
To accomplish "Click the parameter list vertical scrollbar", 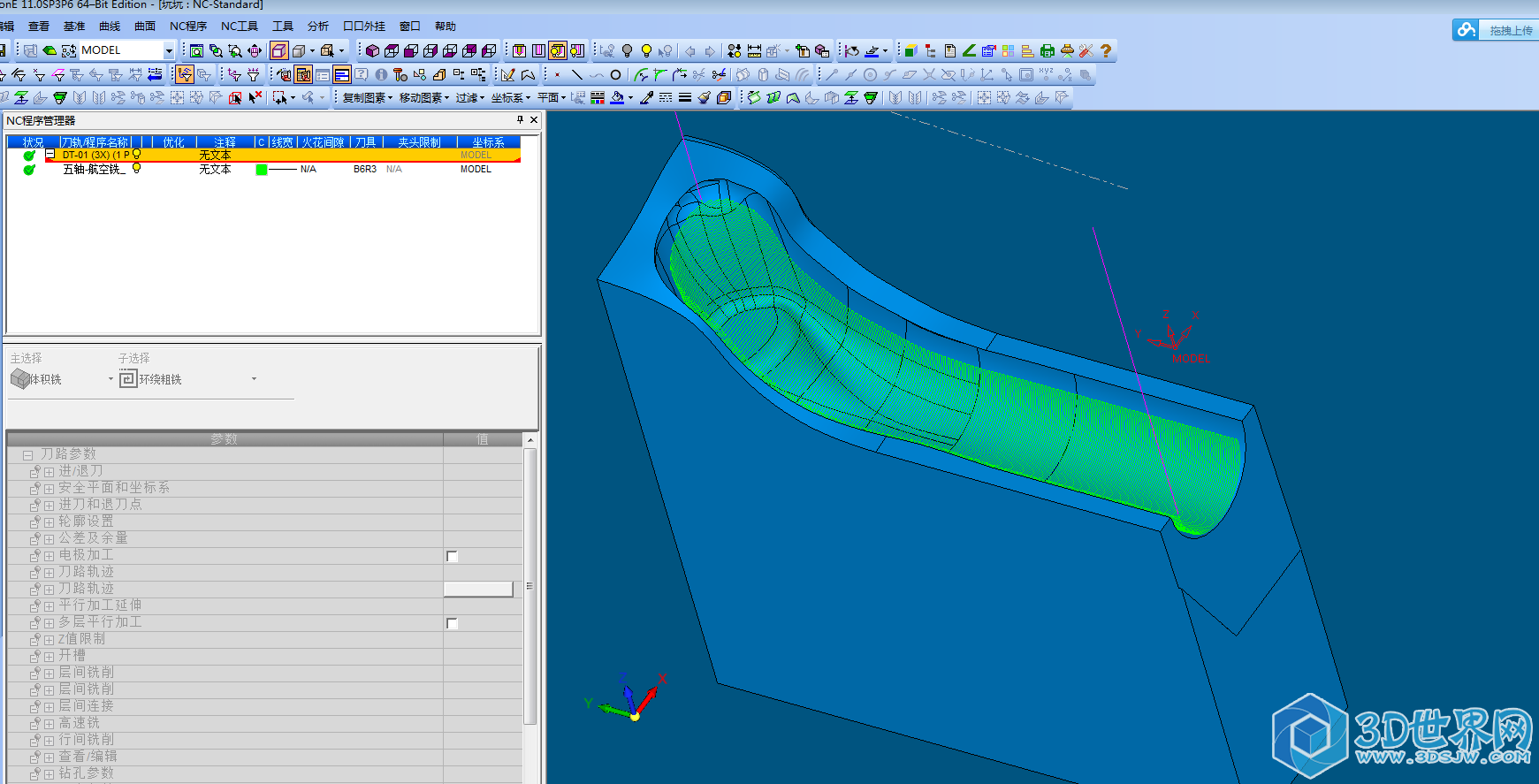I will 530,588.
